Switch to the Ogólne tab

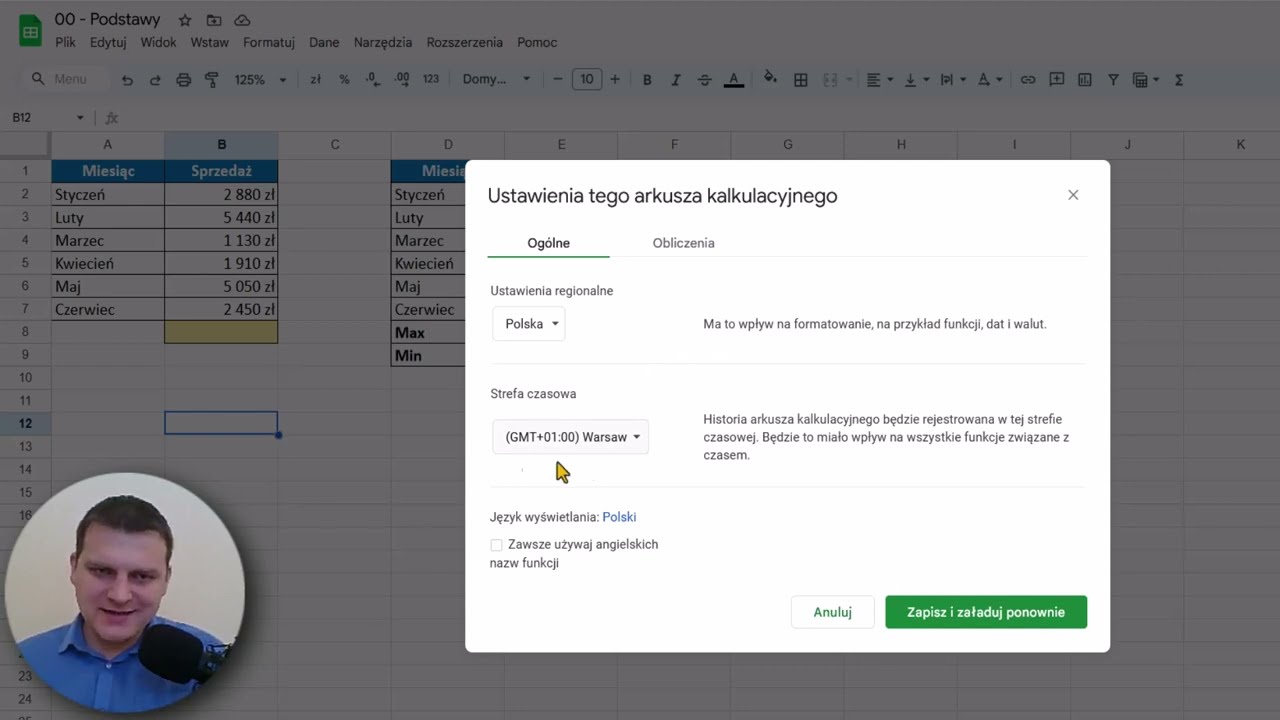(548, 243)
